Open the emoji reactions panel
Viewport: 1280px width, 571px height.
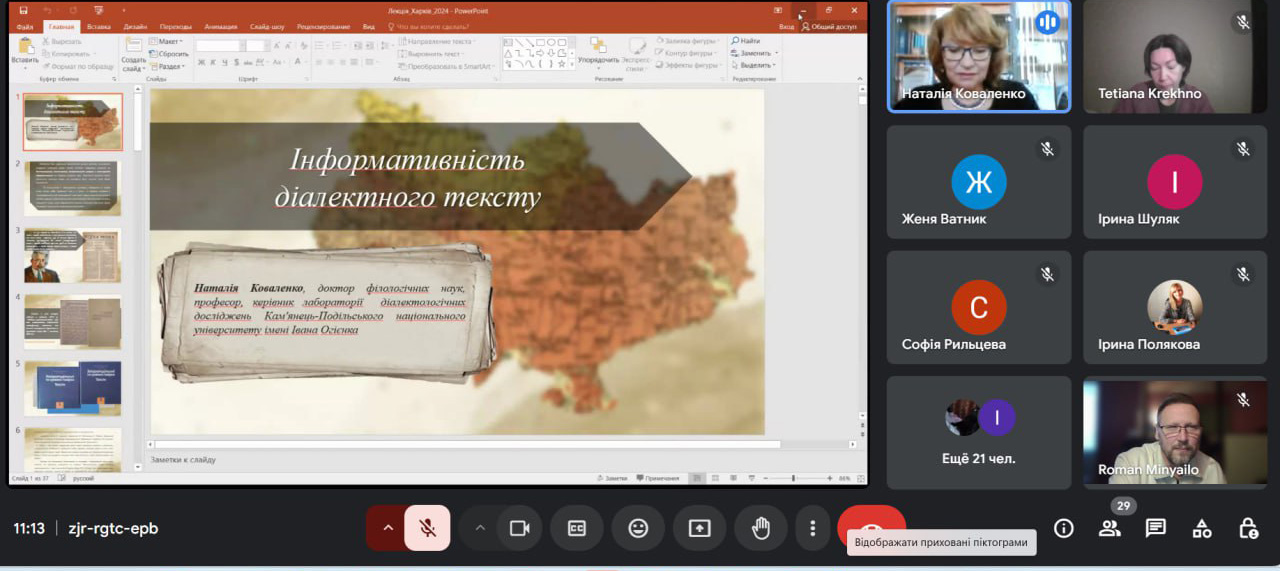(638, 529)
